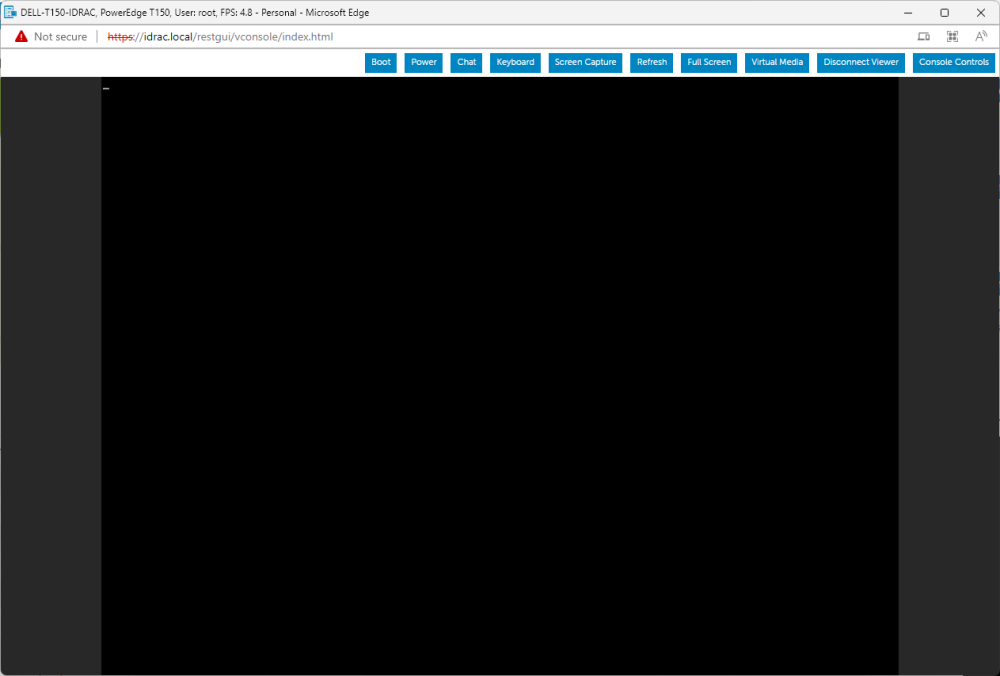The image size is (1000, 676).
Task: Click the Disconnect Viewer button
Action: coord(861,62)
